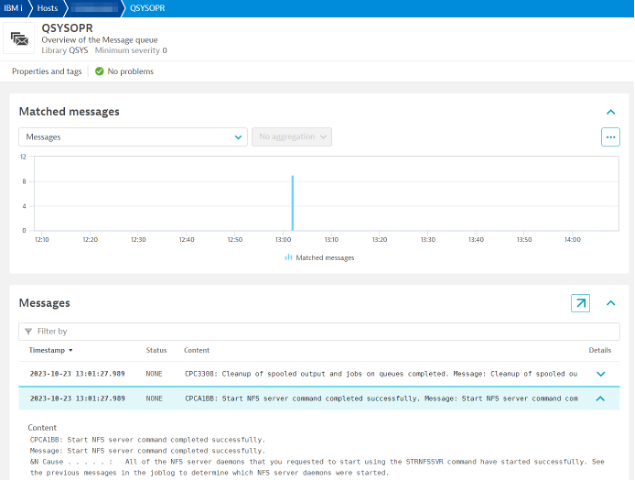Click the NONE status in CPC3308 row
The height and width of the screenshot is (480, 635).
pyautogui.click(x=154, y=374)
